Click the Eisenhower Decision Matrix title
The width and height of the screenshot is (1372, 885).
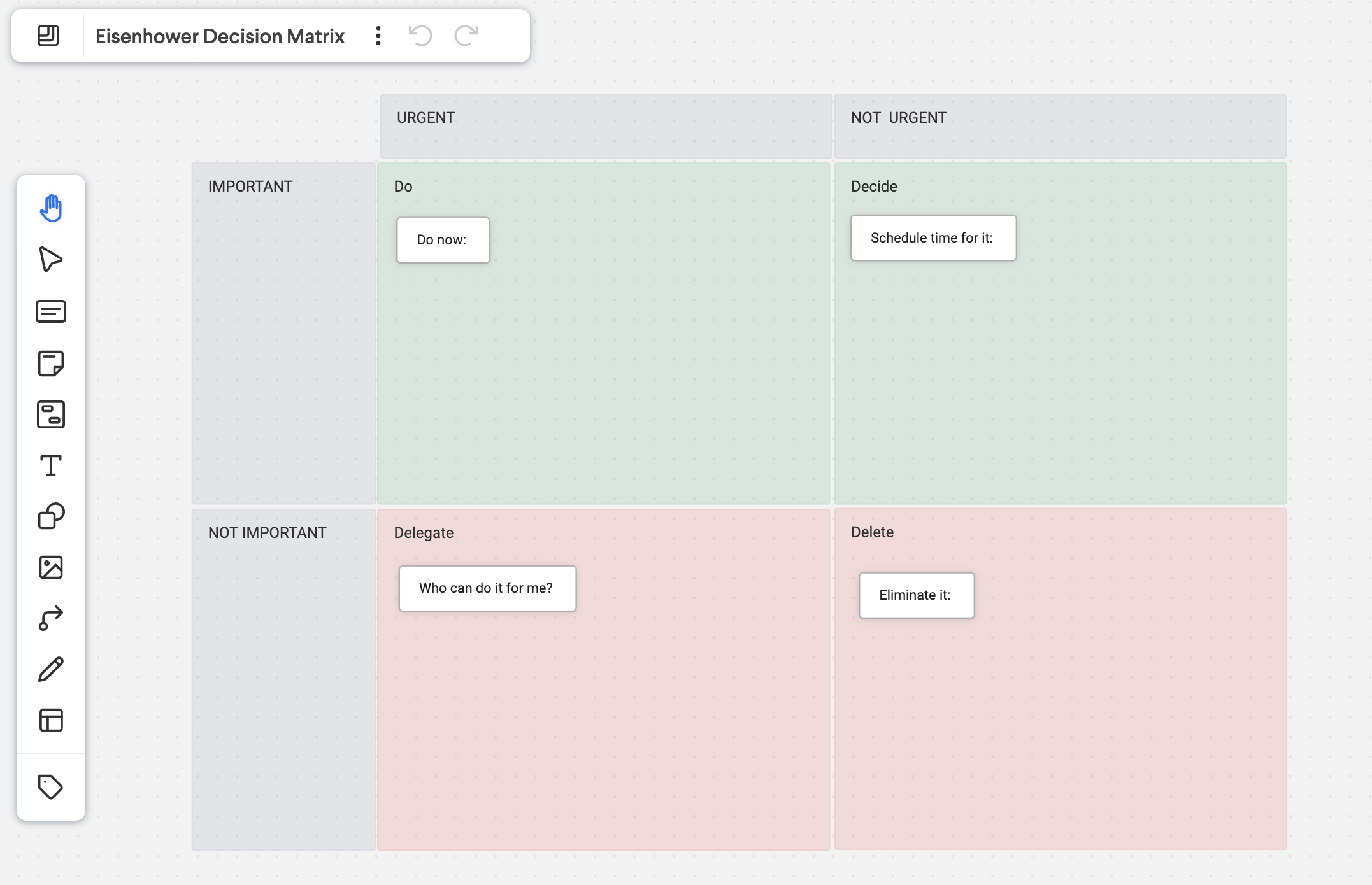[x=220, y=36]
